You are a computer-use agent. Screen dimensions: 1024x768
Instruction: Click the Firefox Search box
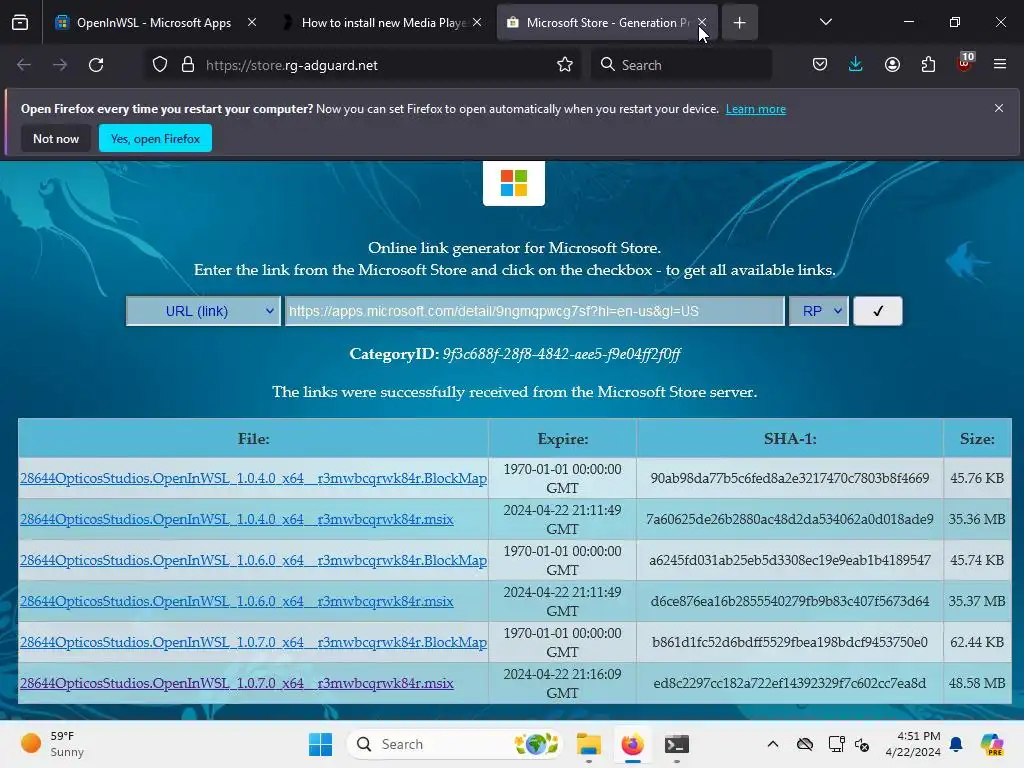tap(680, 65)
